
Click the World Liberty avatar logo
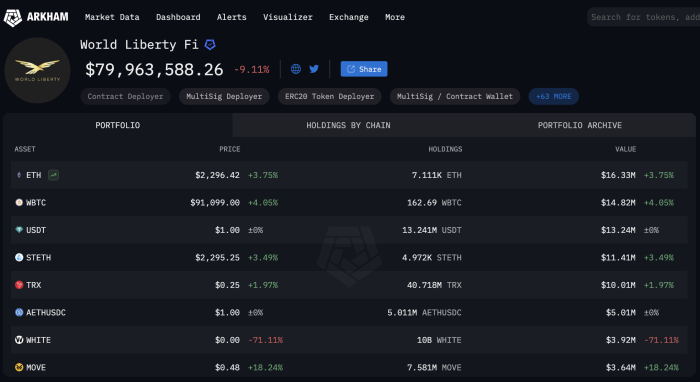38,71
